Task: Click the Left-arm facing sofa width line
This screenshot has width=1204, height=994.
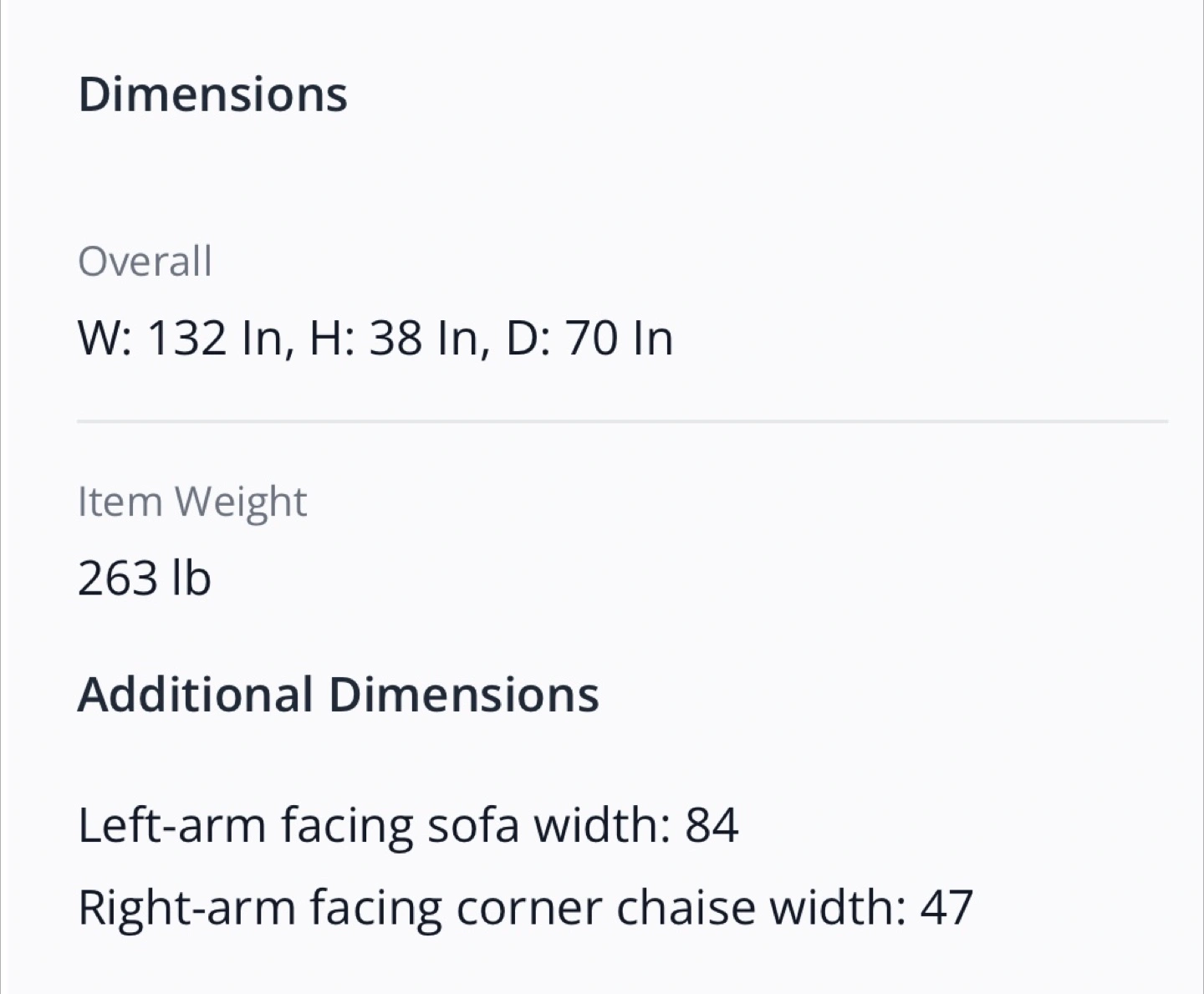Action: (408, 825)
